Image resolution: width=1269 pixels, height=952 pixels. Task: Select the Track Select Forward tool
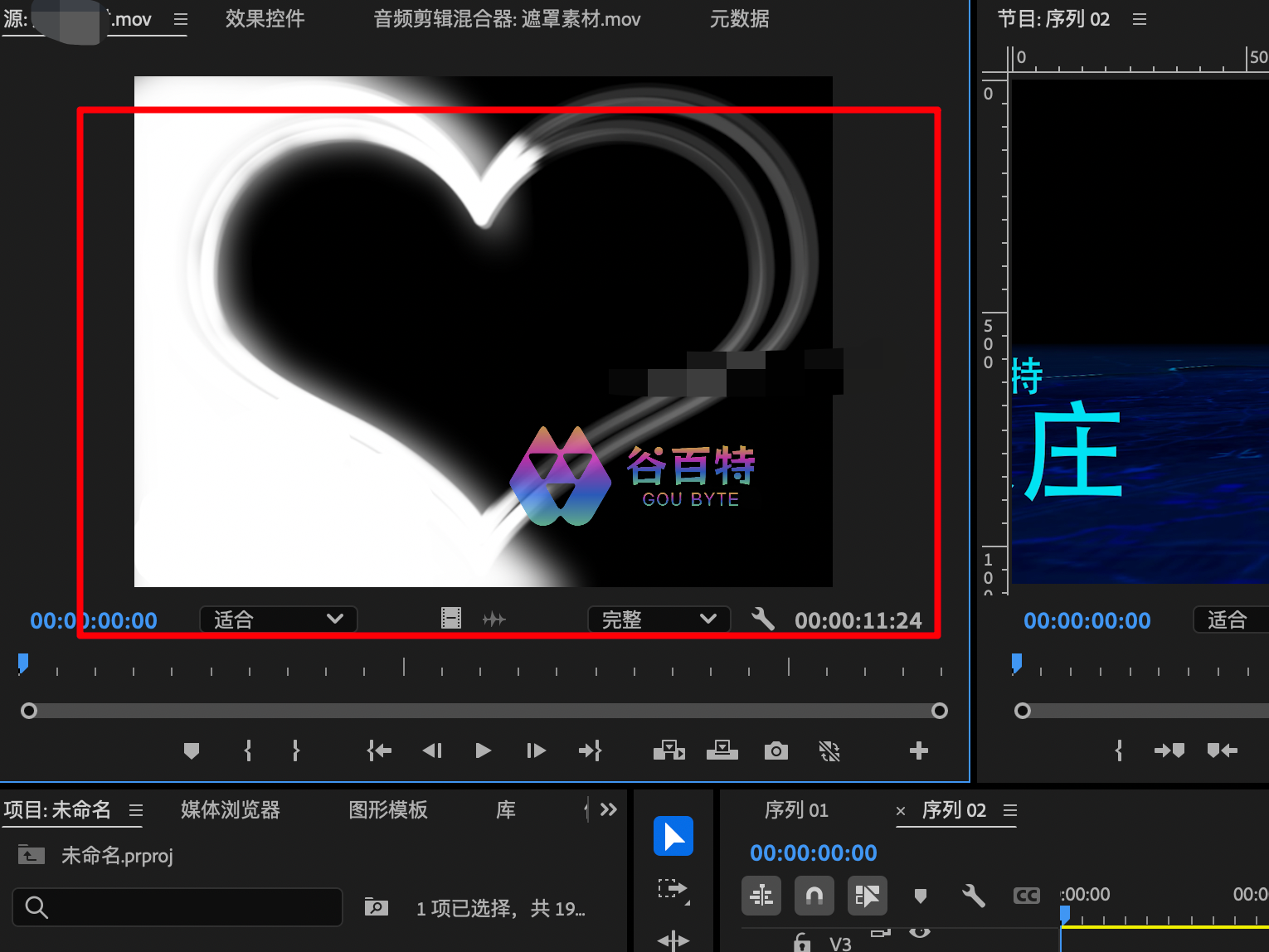click(x=673, y=890)
